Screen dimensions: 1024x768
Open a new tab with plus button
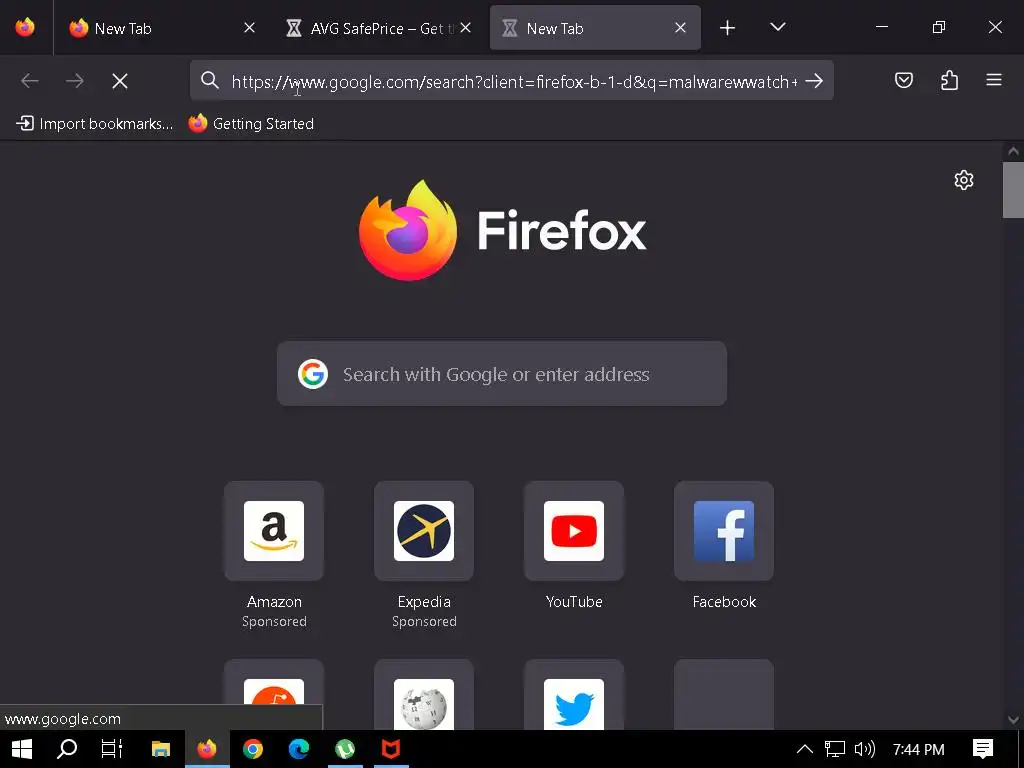727,27
